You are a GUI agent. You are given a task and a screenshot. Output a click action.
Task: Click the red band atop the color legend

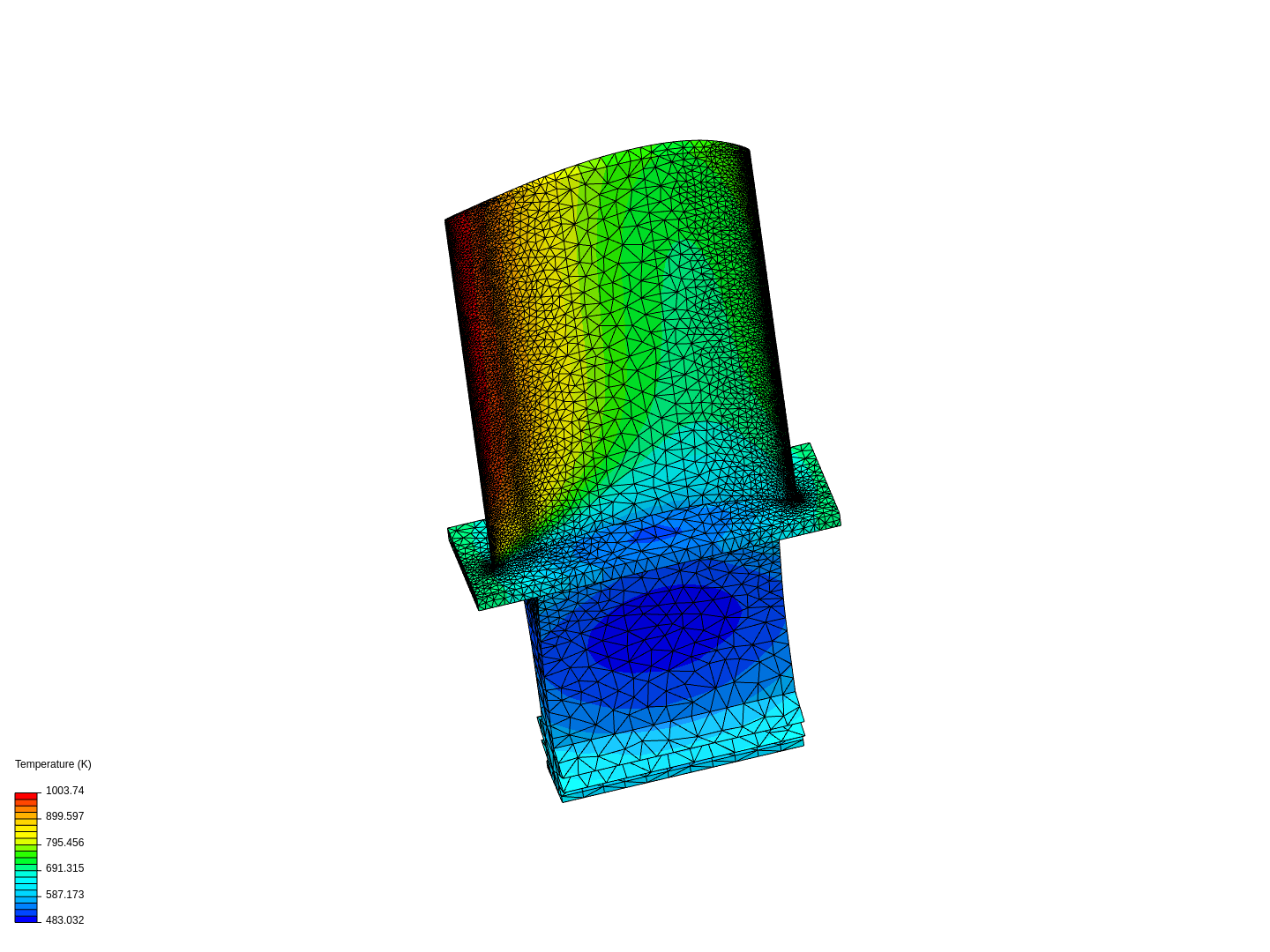point(26,797)
